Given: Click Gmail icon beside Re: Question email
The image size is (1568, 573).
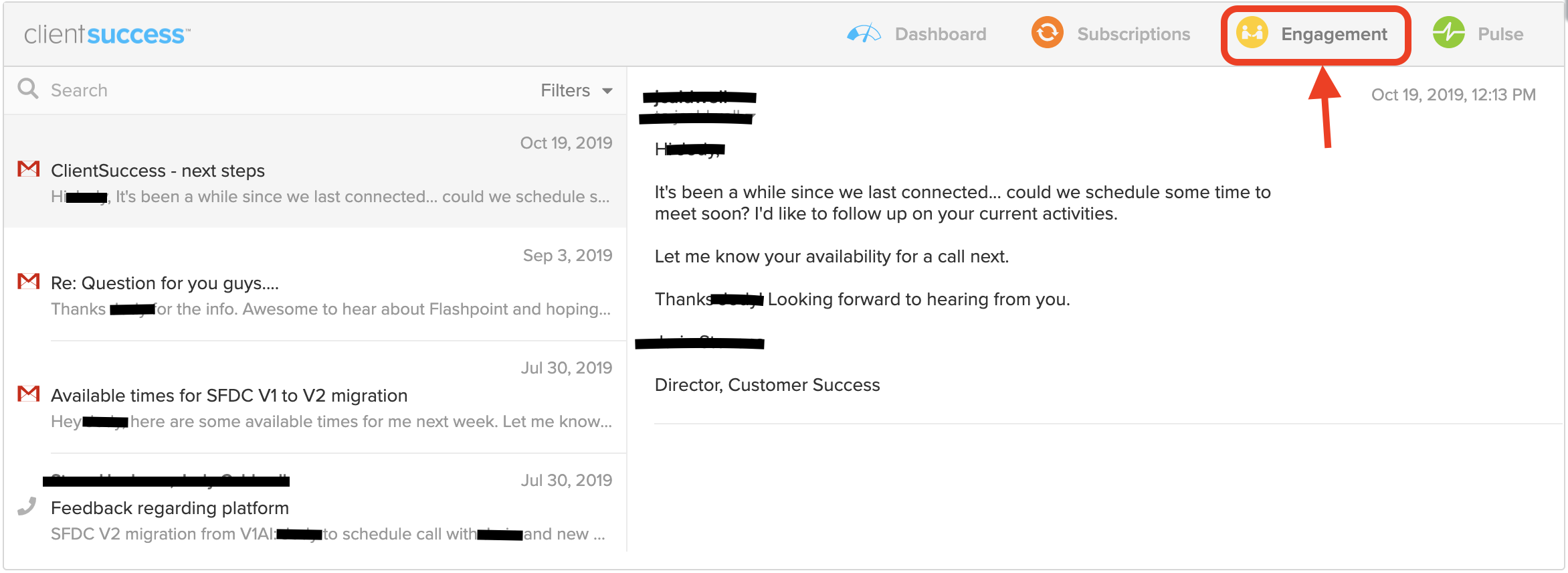Looking at the screenshot, I should 28,281.
